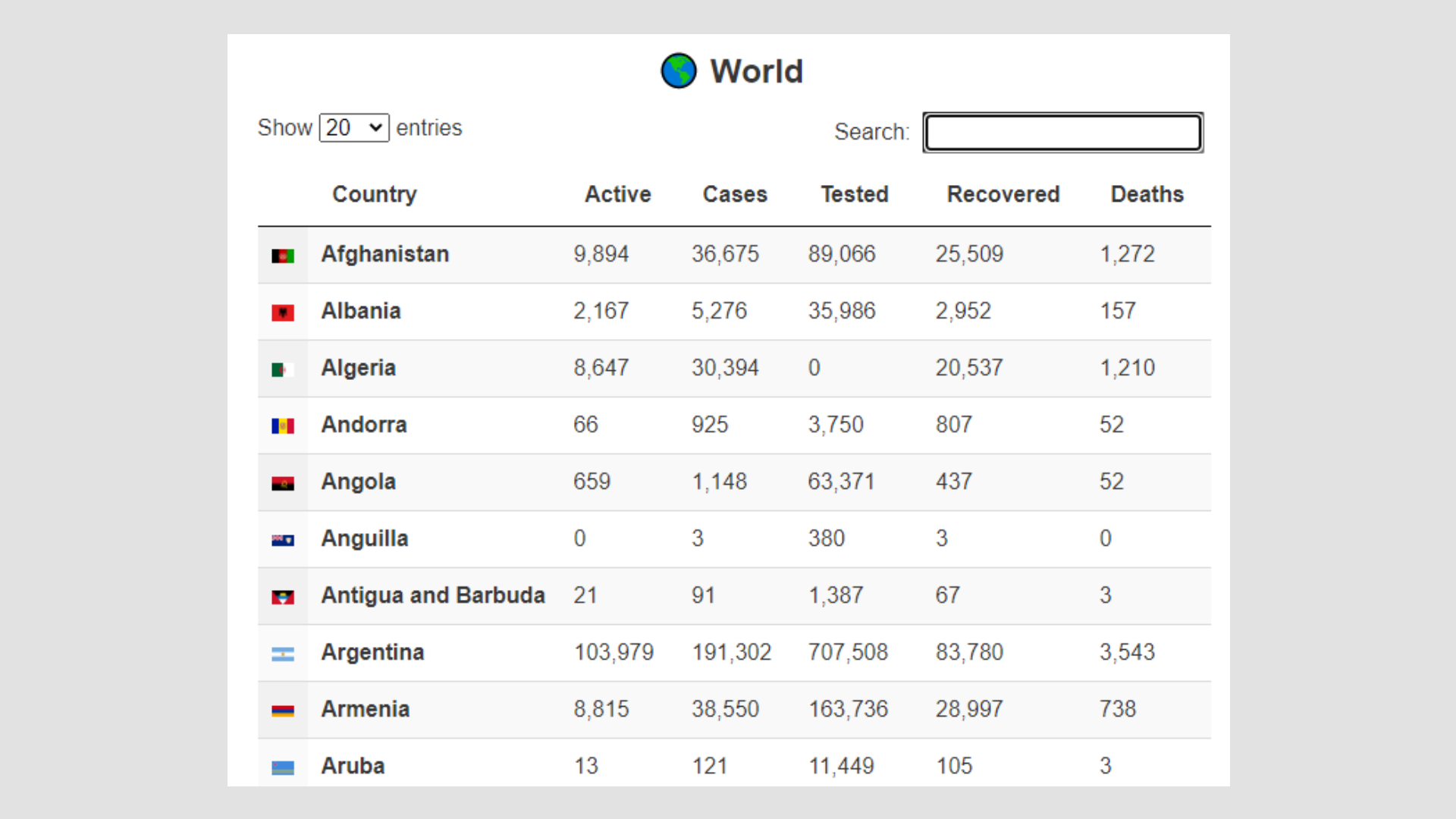This screenshot has height=819, width=1456.
Task: Sort table by Active column header
Action: [x=617, y=194]
